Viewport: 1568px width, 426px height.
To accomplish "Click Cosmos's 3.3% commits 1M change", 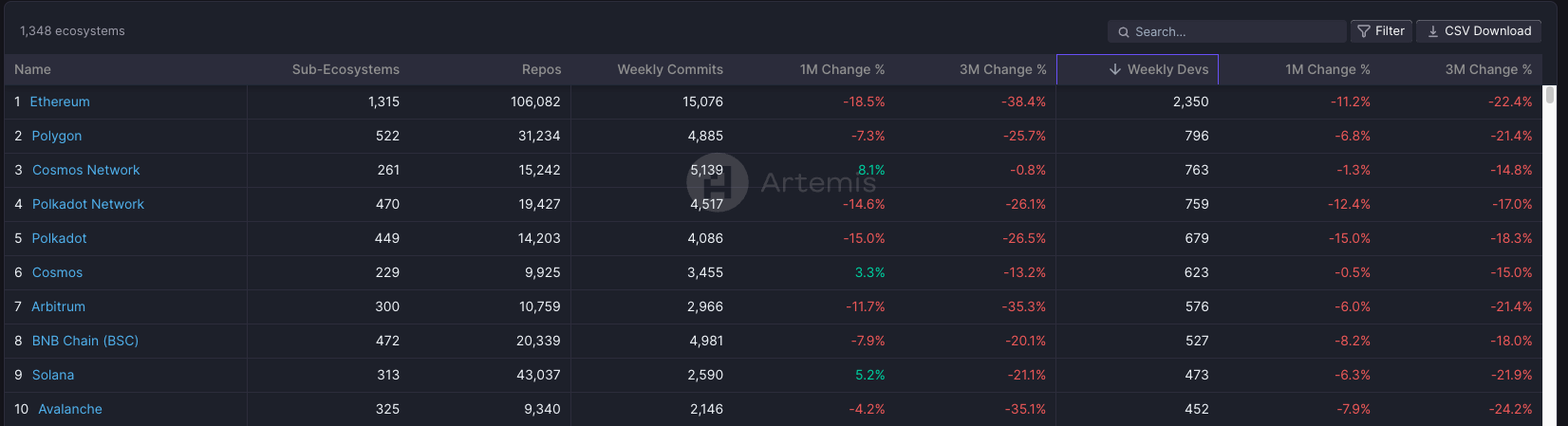I will click(870, 272).
